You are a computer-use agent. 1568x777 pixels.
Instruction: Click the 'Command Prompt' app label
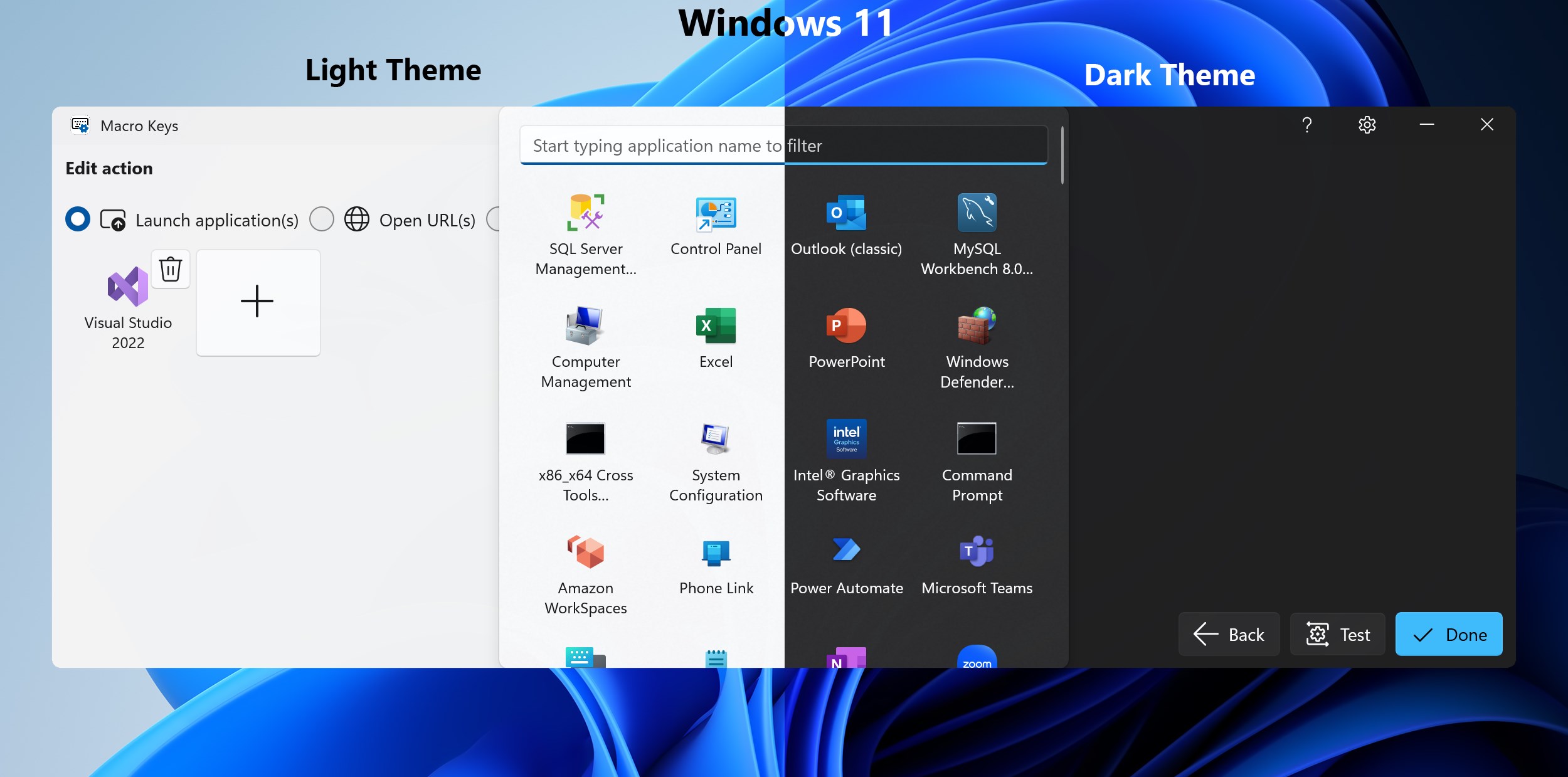pyautogui.click(x=977, y=485)
